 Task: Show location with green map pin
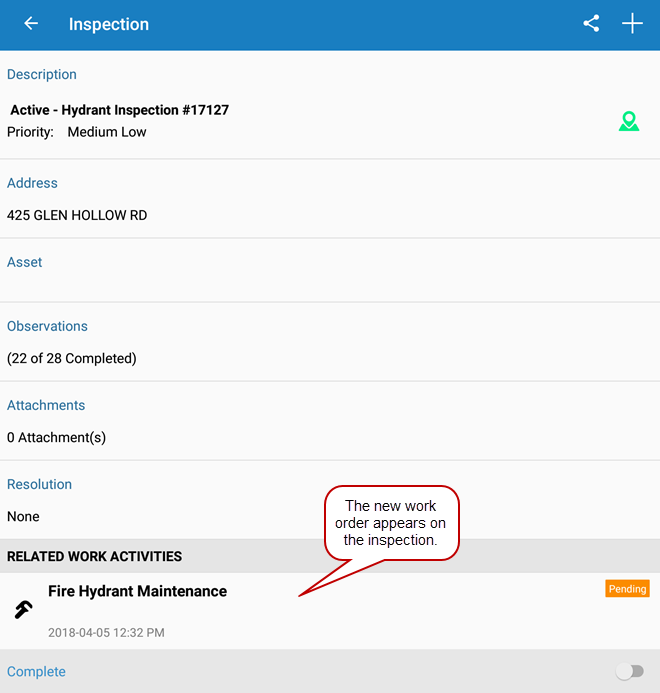coord(628,122)
